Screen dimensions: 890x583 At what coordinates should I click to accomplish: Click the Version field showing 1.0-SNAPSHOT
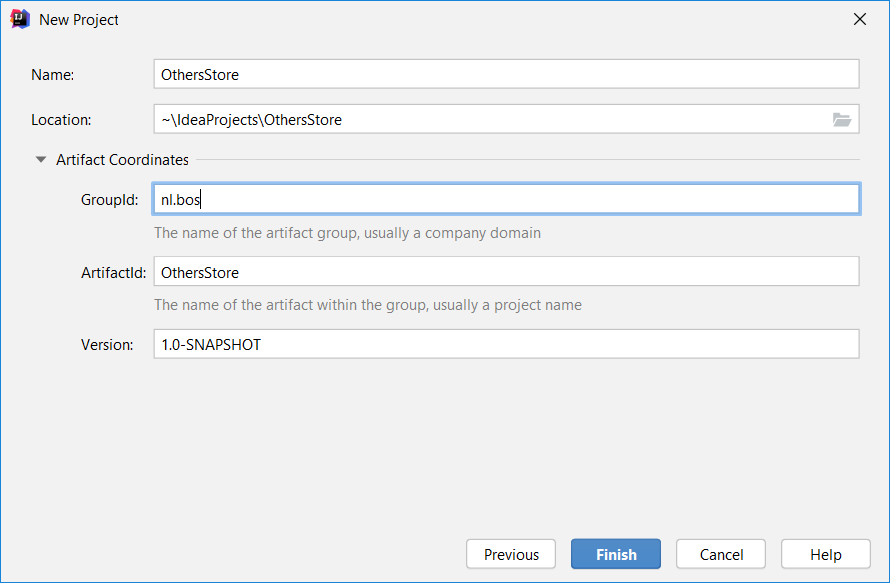point(506,344)
